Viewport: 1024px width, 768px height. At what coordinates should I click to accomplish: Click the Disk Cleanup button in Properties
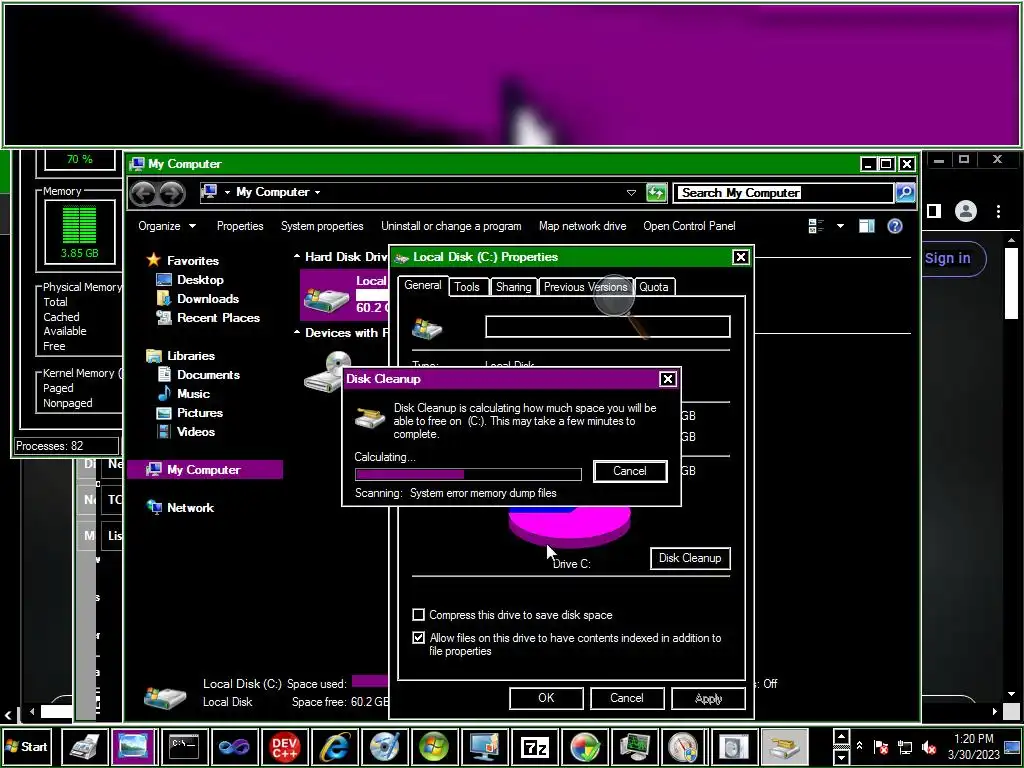pos(690,558)
